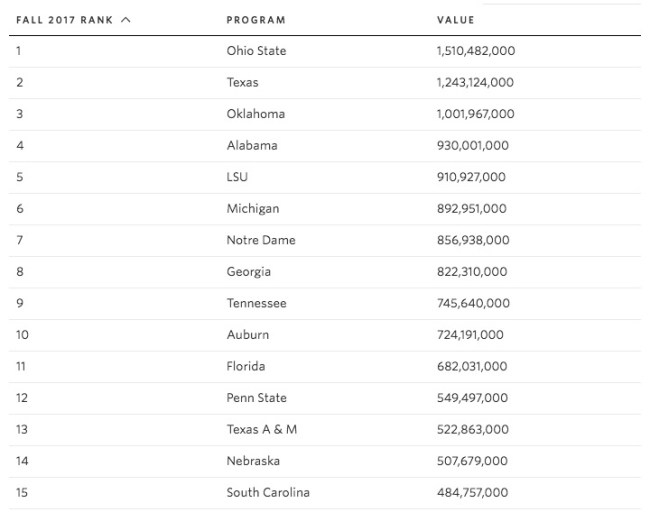
Task: Click the LSU program name
Action: (238, 177)
